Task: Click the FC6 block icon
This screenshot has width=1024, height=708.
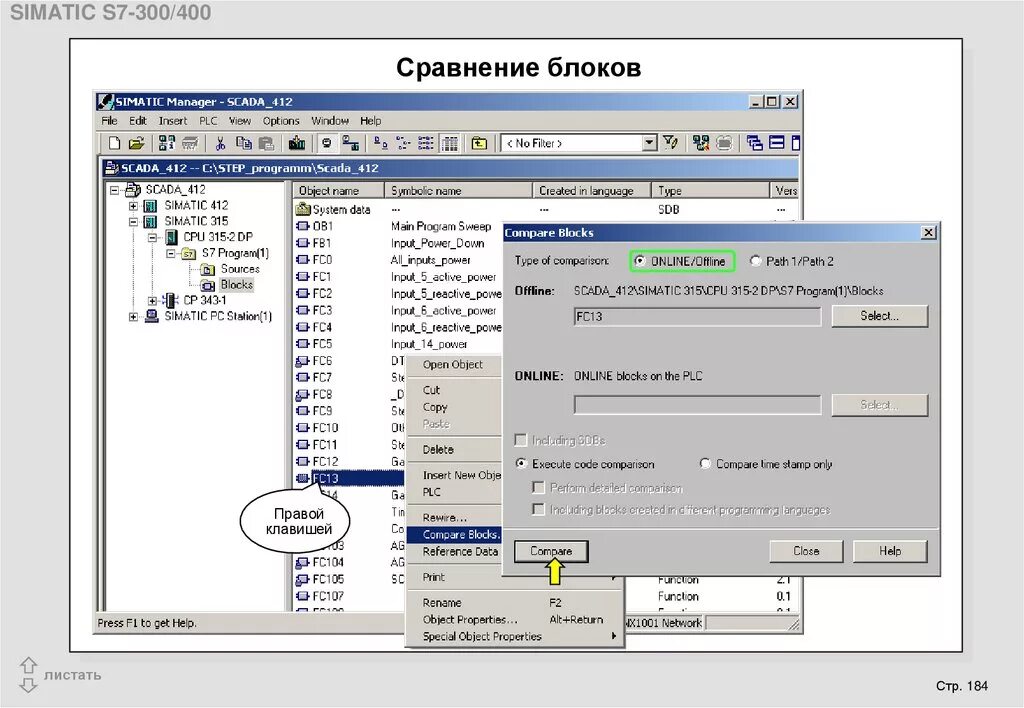Action: pyautogui.click(x=302, y=361)
